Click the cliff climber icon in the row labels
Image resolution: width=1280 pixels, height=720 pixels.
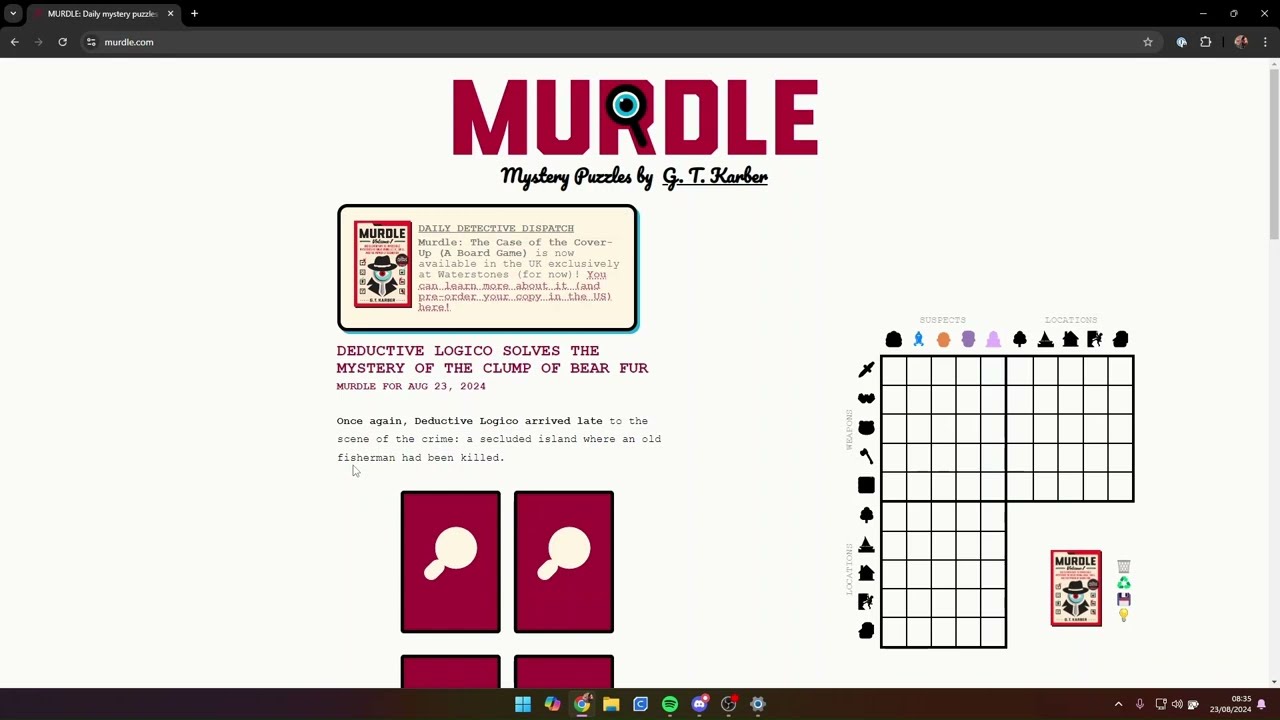(866, 602)
